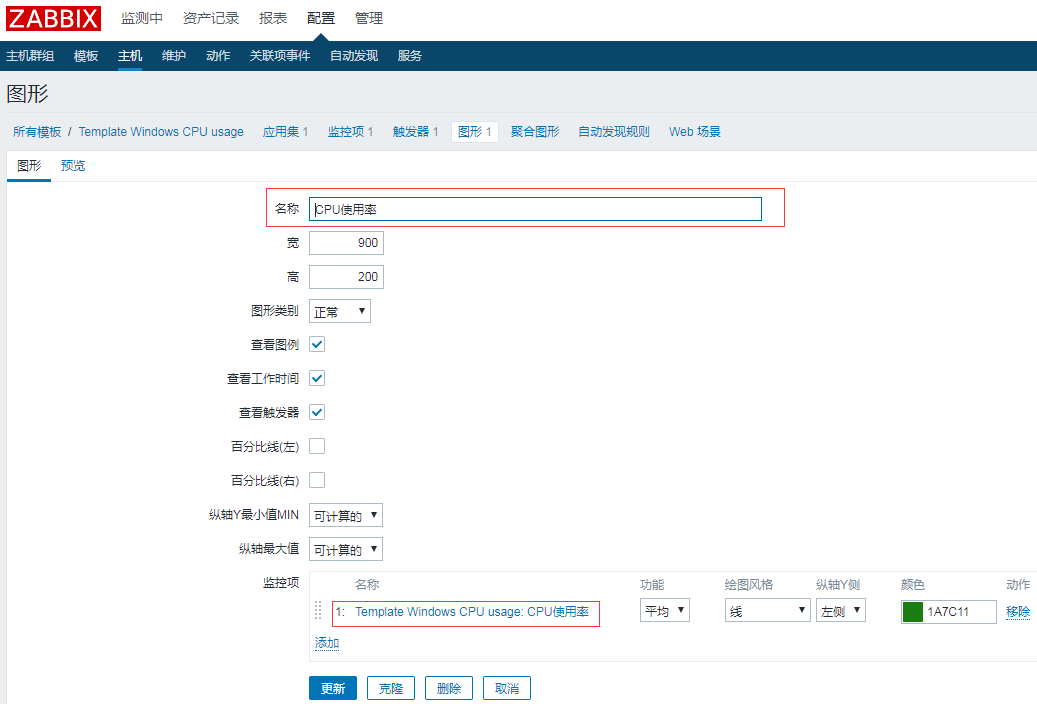1037x704 pixels.
Task: Click the 名称 input field
Action: [535, 209]
